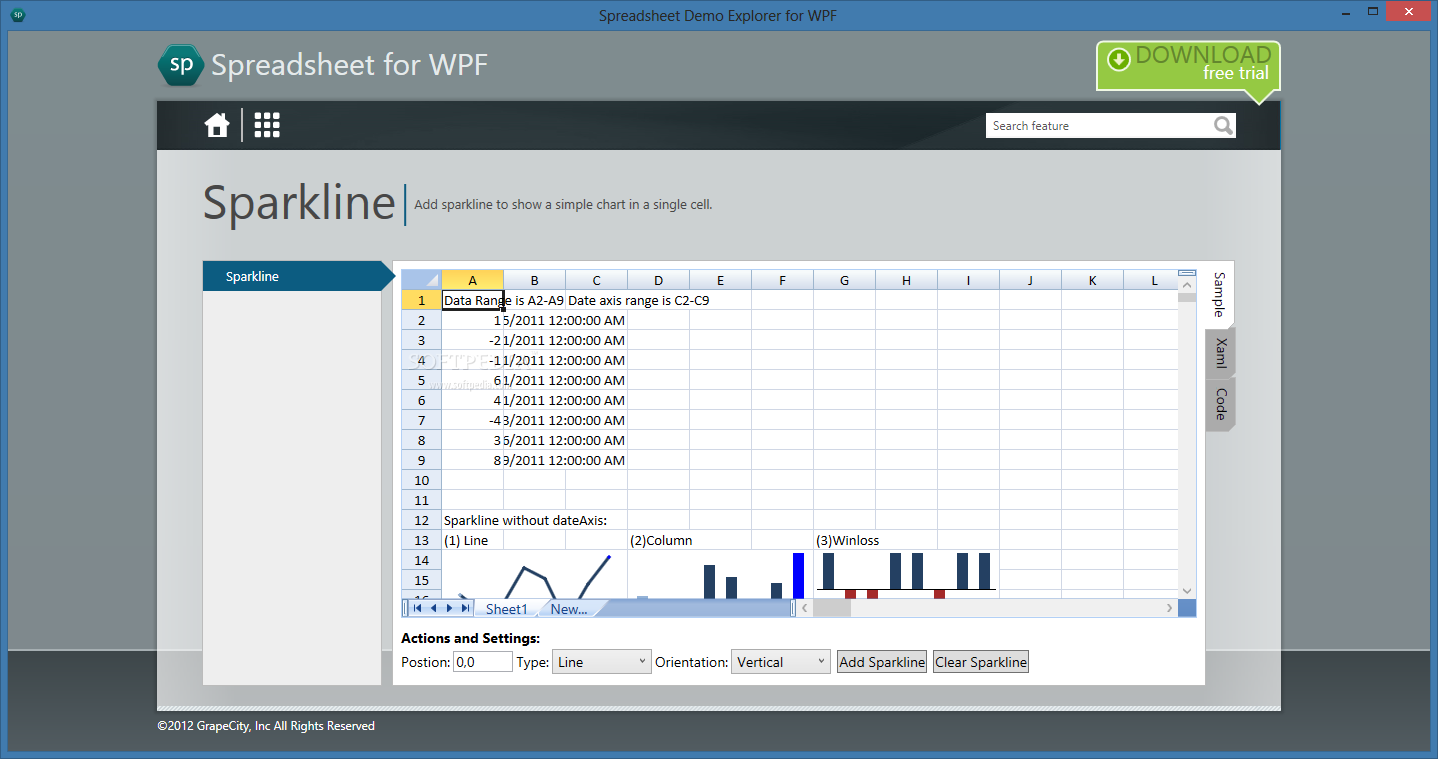Click cell with 'Date axis range is C2-C9'
The image size is (1438, 759).
coord(638,300)
